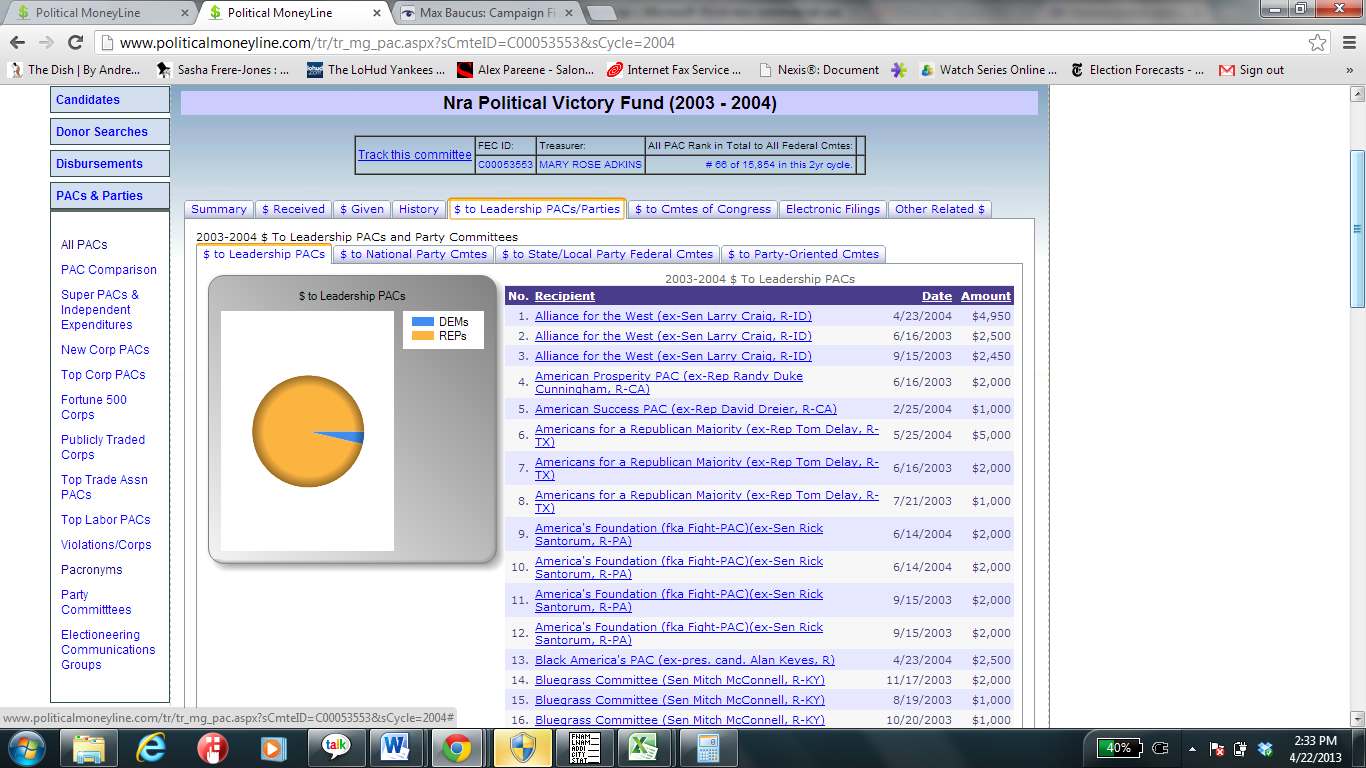This screenshot has width=1366, height=768.
Task: Open The Dish bookmark
Action: (x=75, y=70)
